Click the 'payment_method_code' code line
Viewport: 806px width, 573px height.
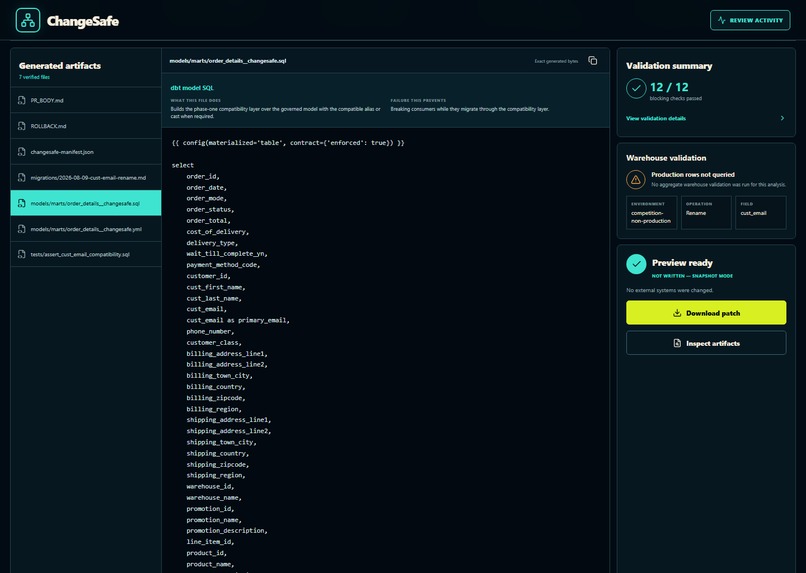click(x=223, y=265)
